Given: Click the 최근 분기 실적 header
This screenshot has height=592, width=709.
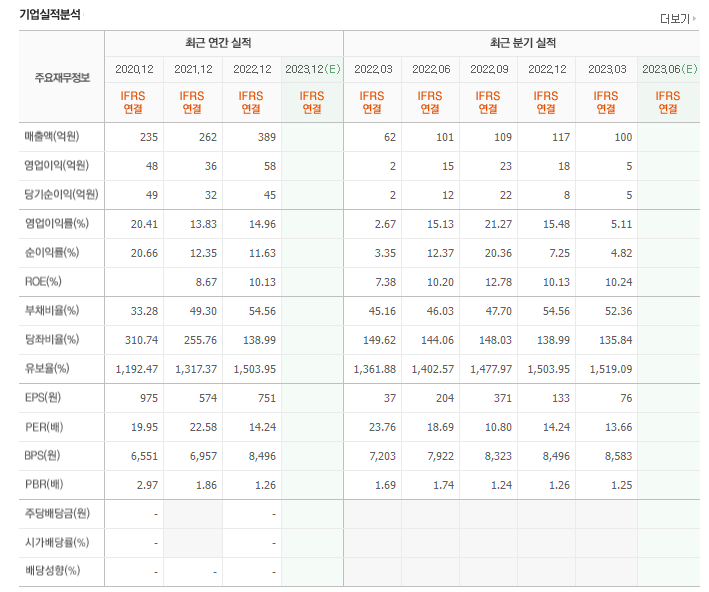Looking at the screenshot, I should pos(523,43).
